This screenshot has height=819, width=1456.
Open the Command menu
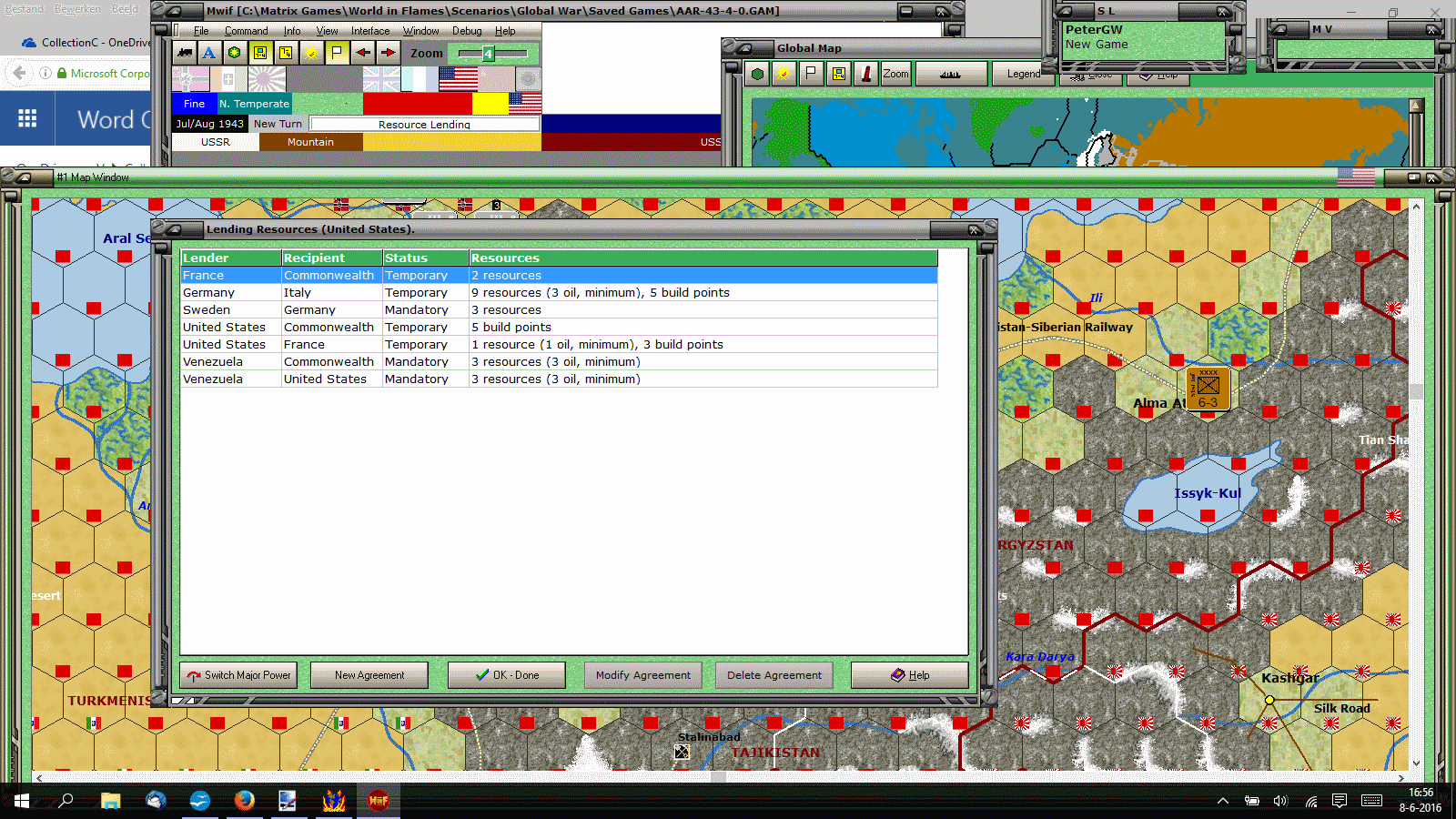(x=246, y=31)
